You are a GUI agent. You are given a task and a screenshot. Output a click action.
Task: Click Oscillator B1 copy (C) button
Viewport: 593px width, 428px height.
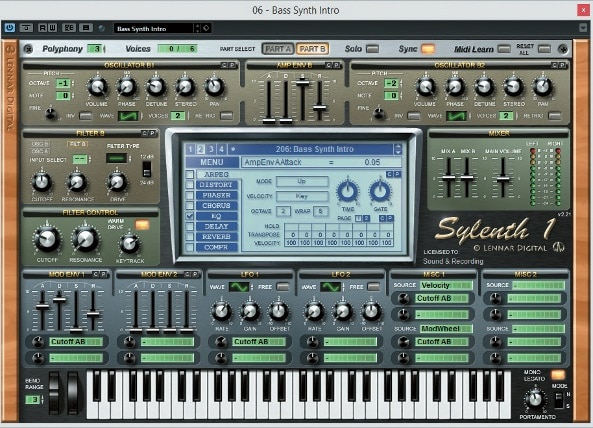(225, 65)
